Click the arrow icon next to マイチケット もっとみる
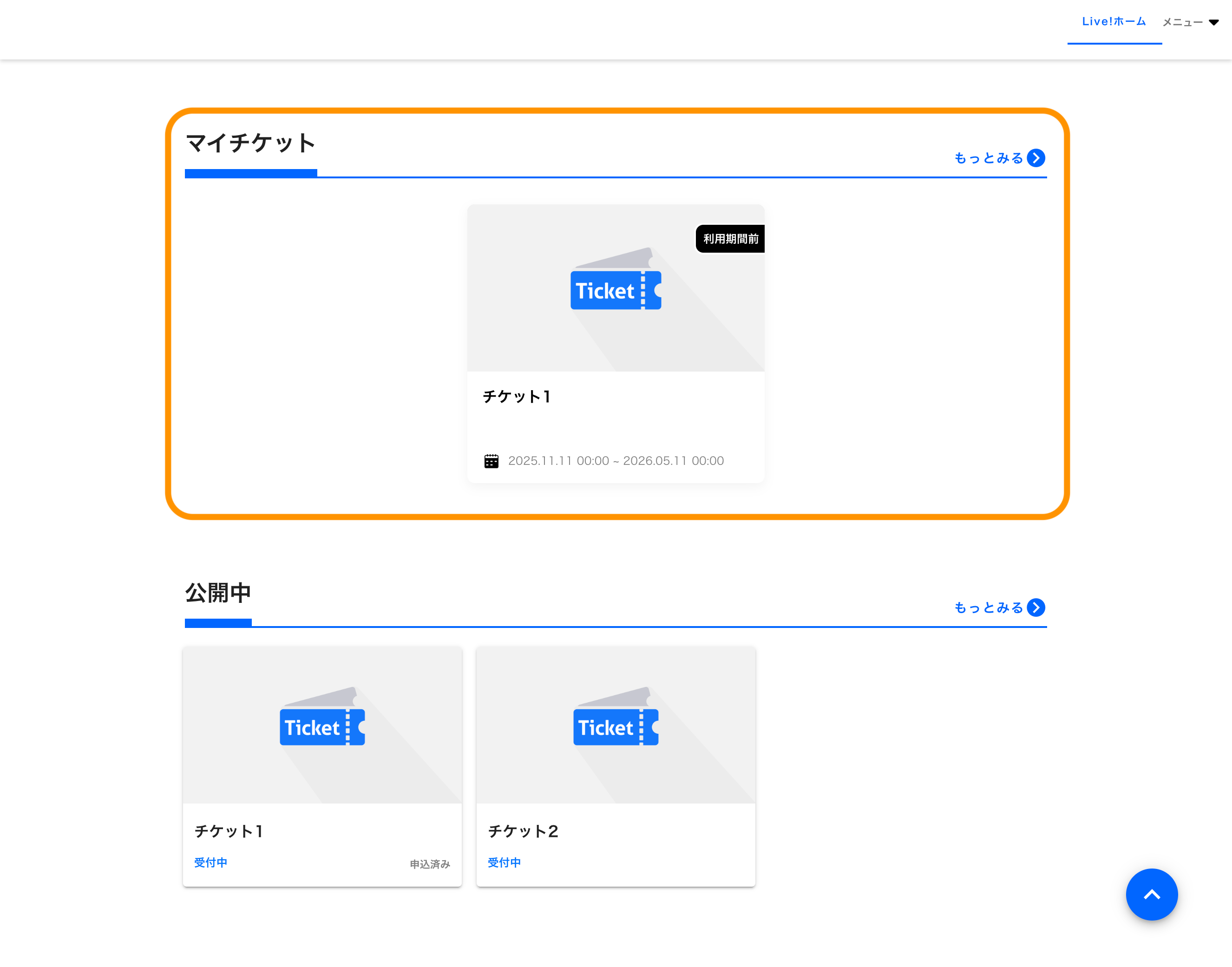 coord(1037,158)
